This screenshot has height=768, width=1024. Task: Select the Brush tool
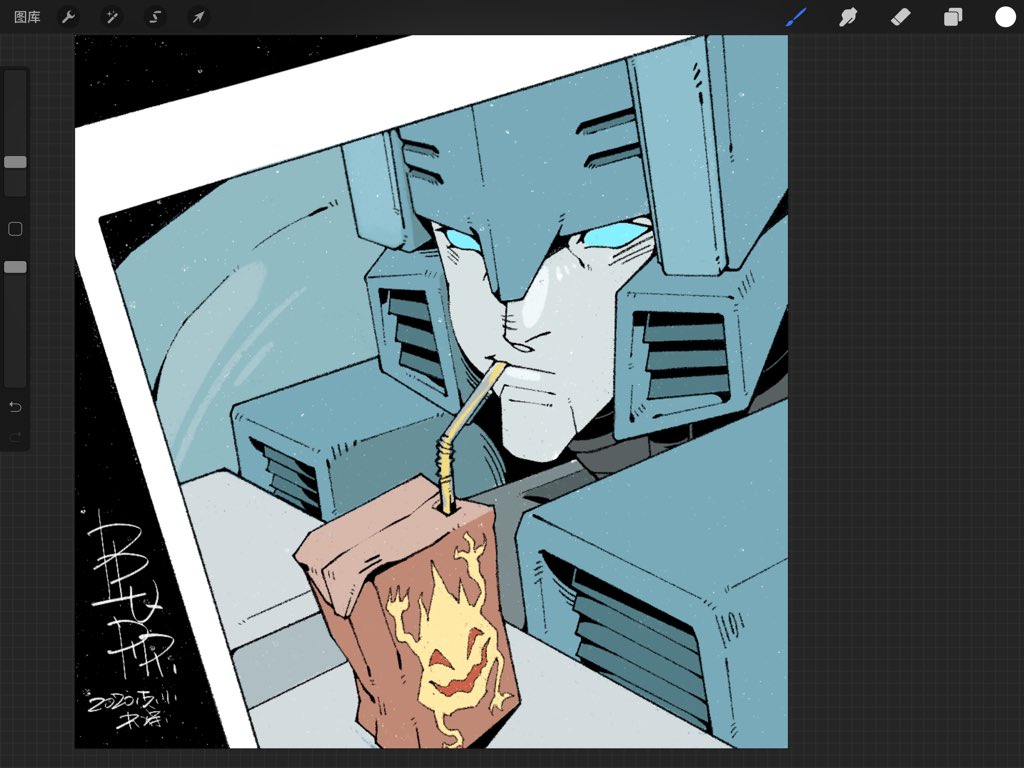796,17
